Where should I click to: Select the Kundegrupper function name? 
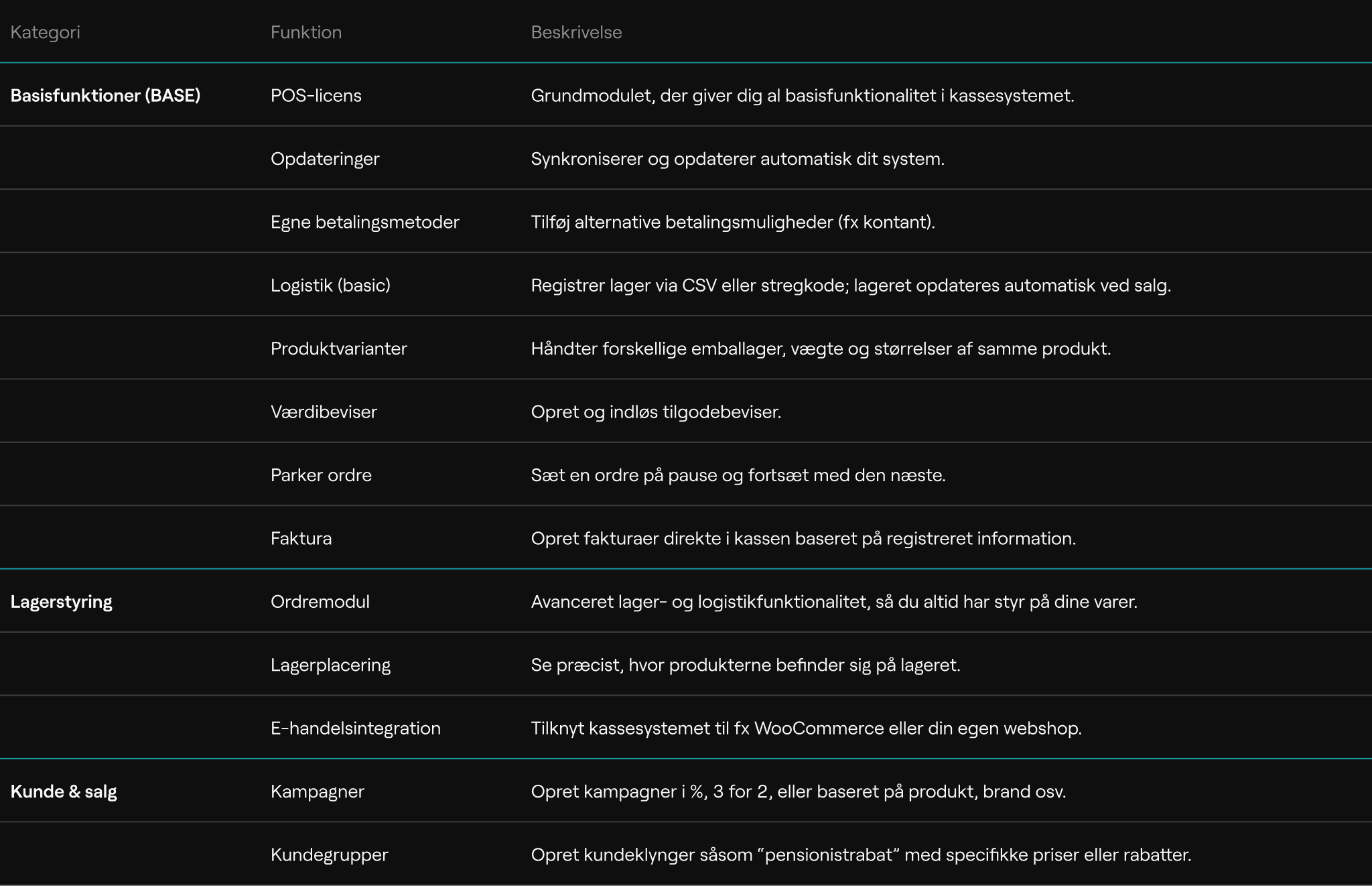(329, 855)
